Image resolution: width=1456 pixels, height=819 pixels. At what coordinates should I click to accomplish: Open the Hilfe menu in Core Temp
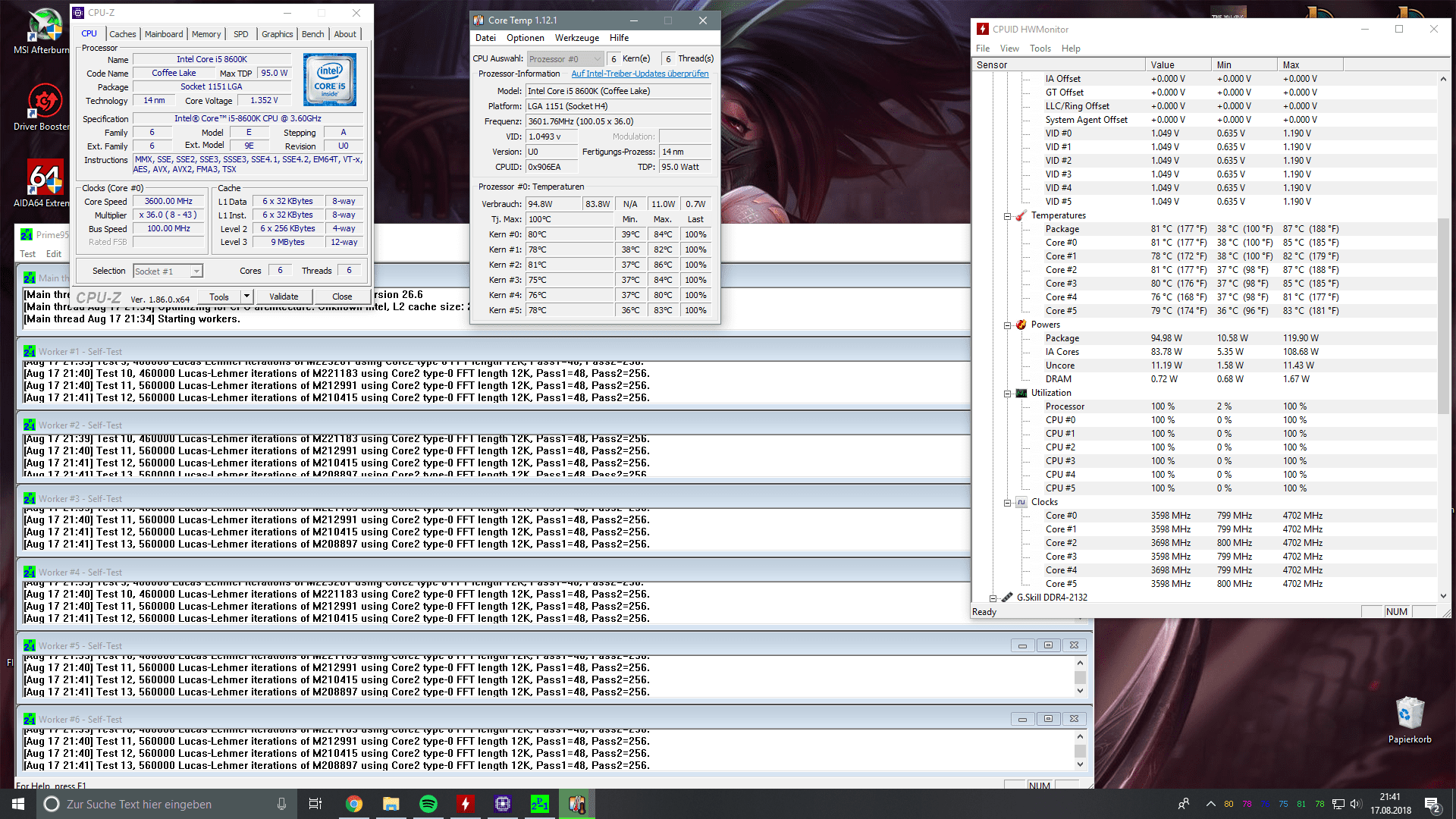click(620, 38)
